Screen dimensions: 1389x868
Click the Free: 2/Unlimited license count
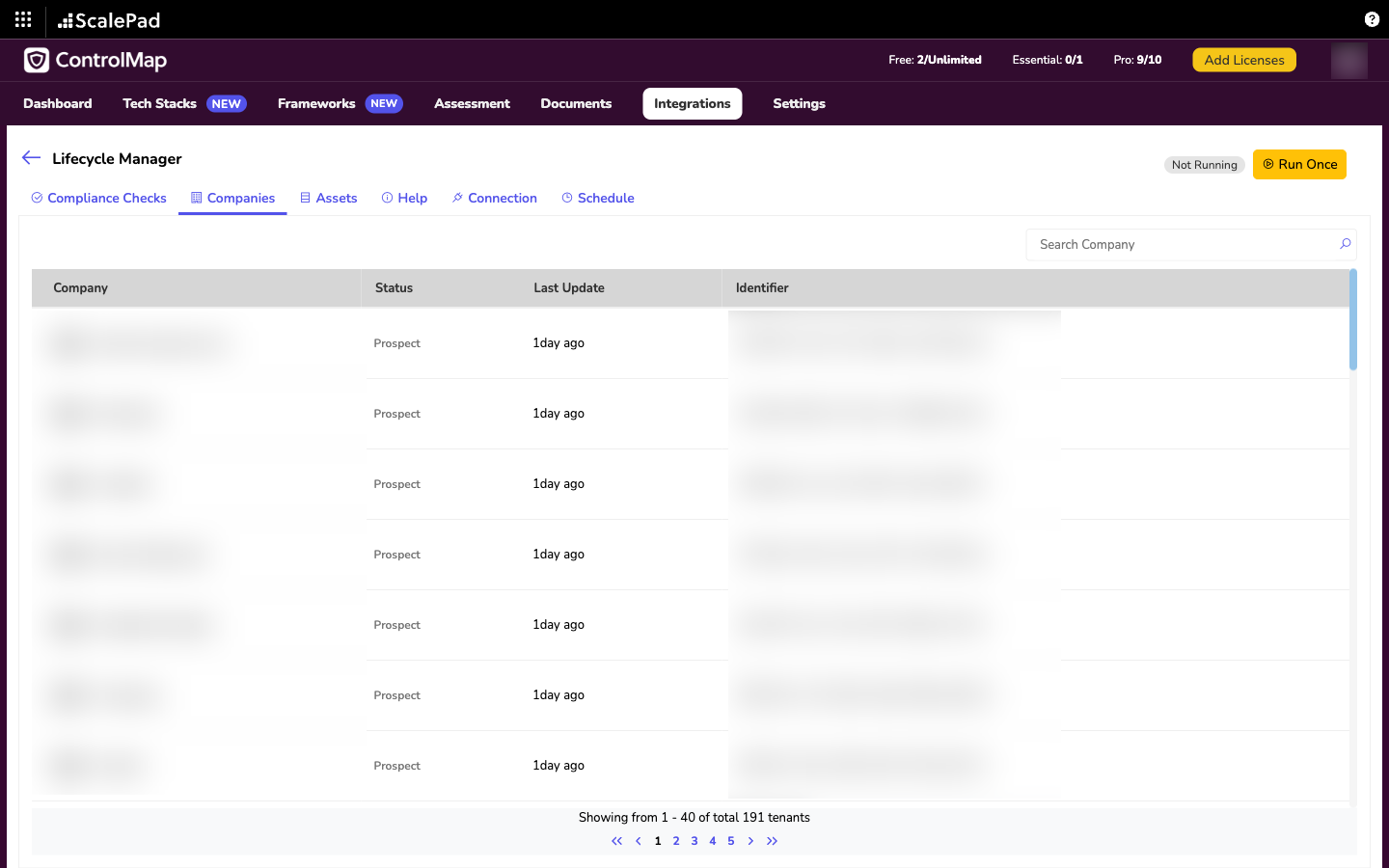tap(935, 60)
